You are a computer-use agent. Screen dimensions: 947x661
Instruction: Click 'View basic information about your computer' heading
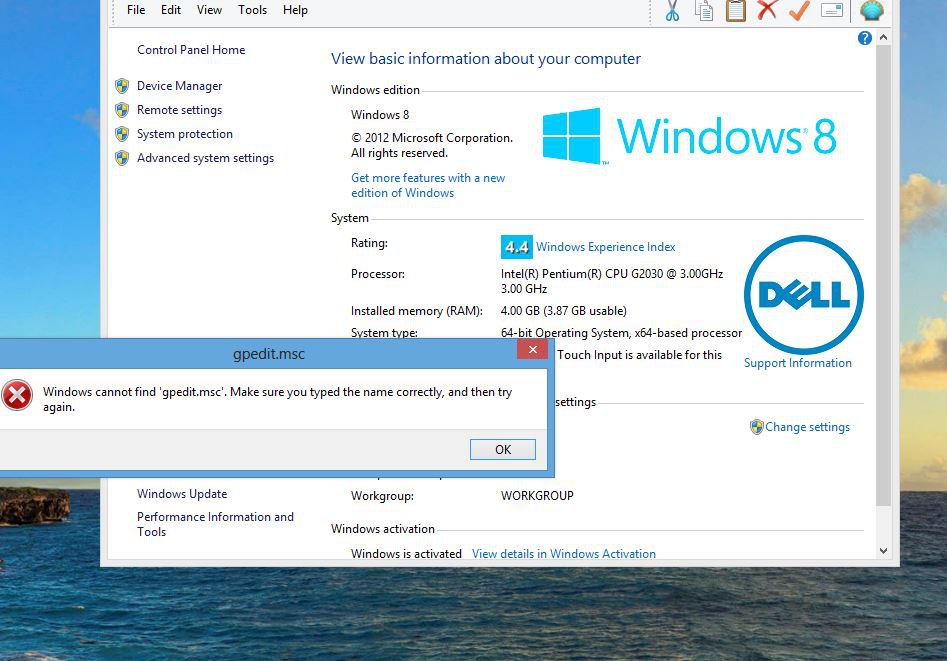pyautogui.click(x=486, y=59)
